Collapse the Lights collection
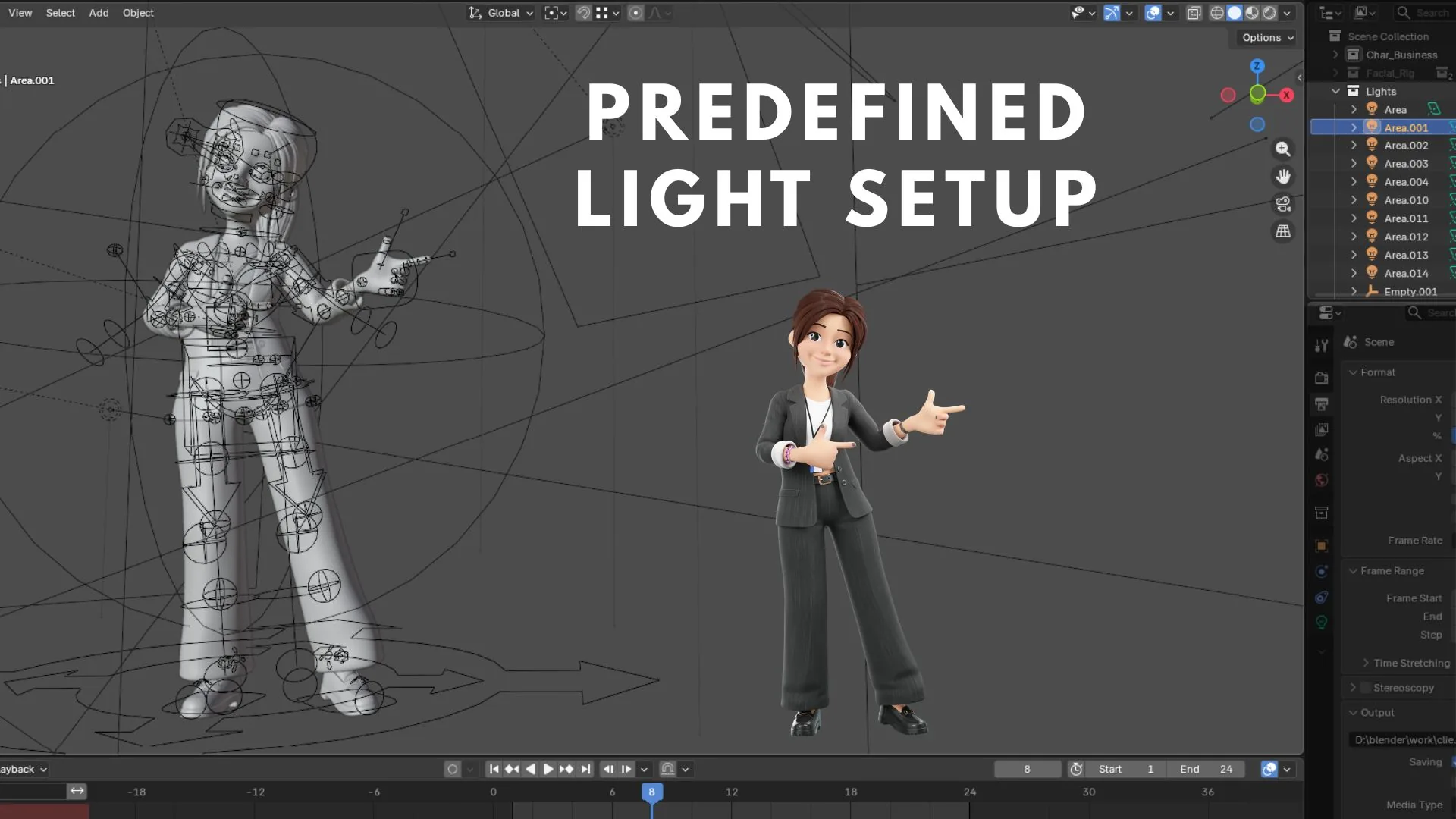The height and width of the screenshot is (819, 1456). (1335, 91)
